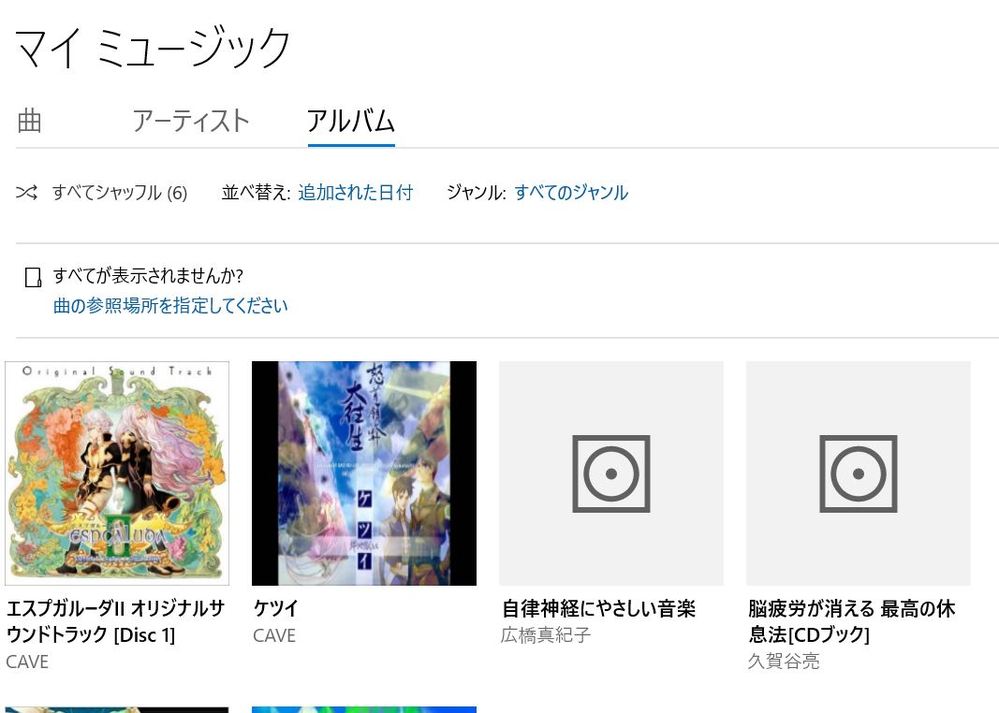The width and height of the screenshot is (999, 713).
Task: Click artist name 久賀谷亮
Action: coord(784,661)
